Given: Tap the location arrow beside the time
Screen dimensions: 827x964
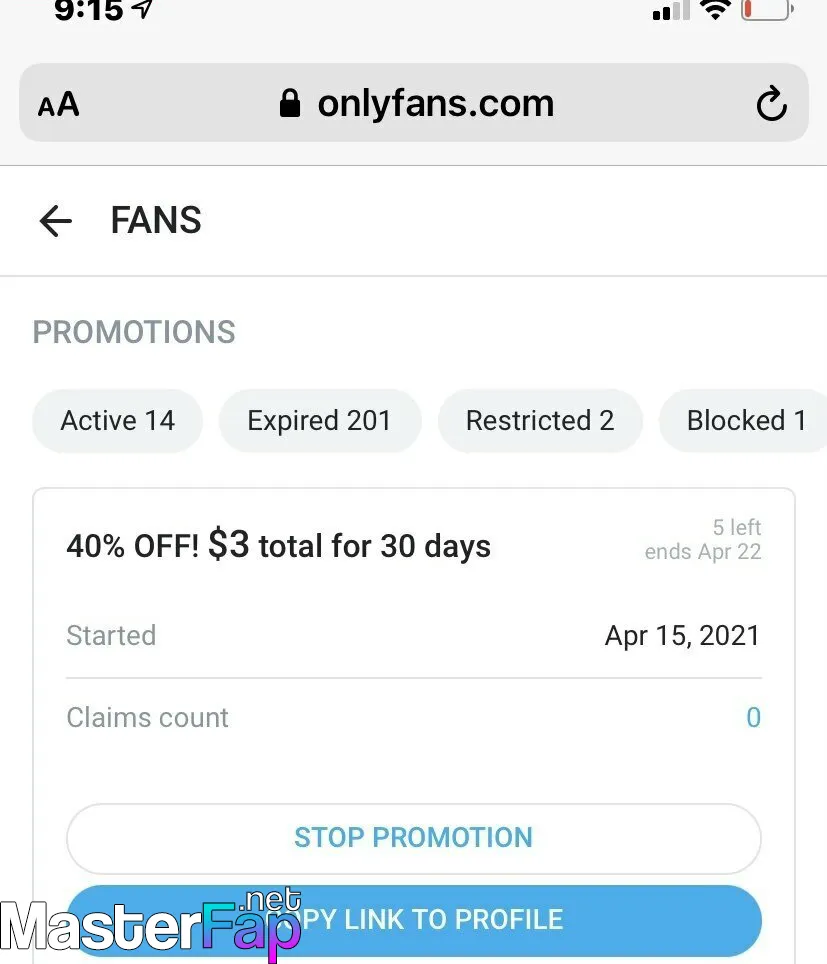Looking at the screenshot, I should [143, 9].
